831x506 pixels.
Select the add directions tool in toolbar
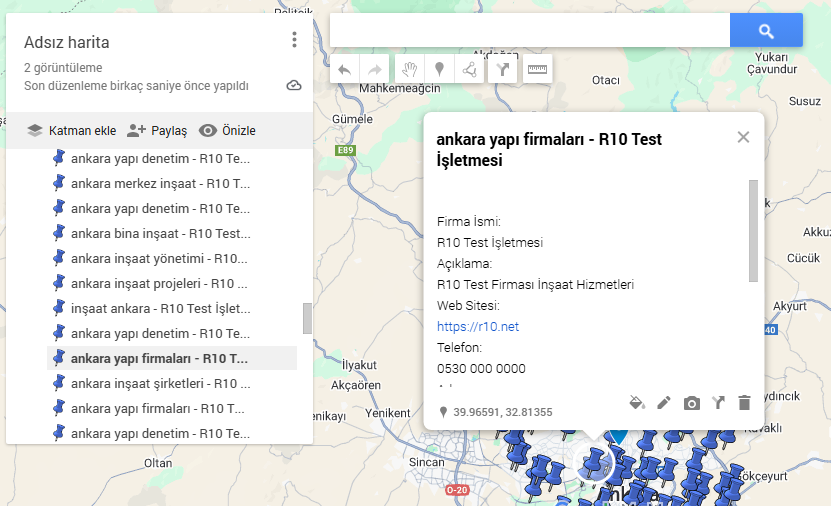tap(502, 69)
